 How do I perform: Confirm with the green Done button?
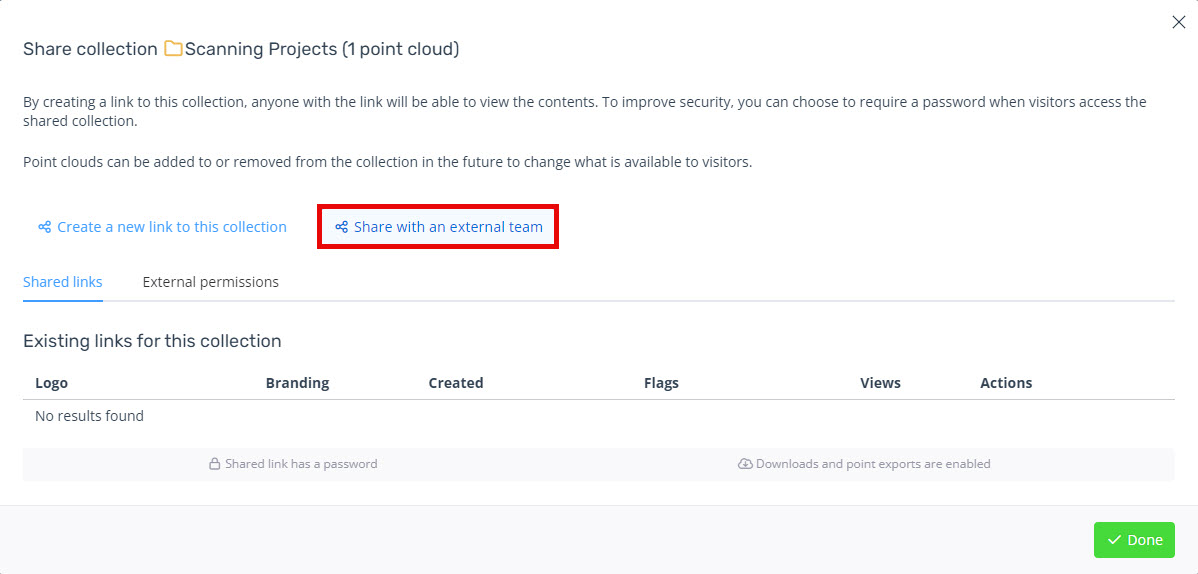pyautogui.click(x=1134, y=540)
